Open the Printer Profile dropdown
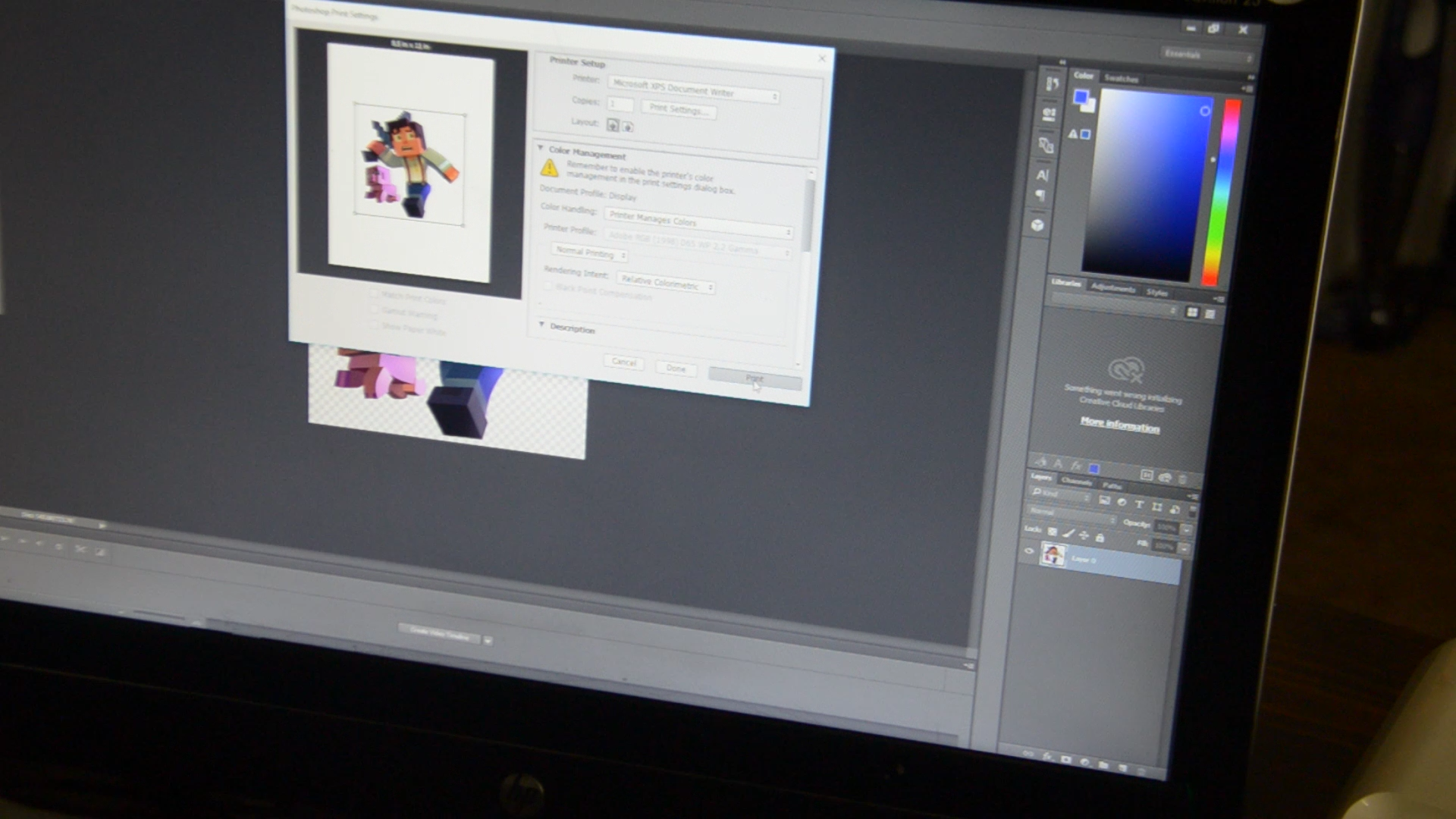 tap(698, 244)
